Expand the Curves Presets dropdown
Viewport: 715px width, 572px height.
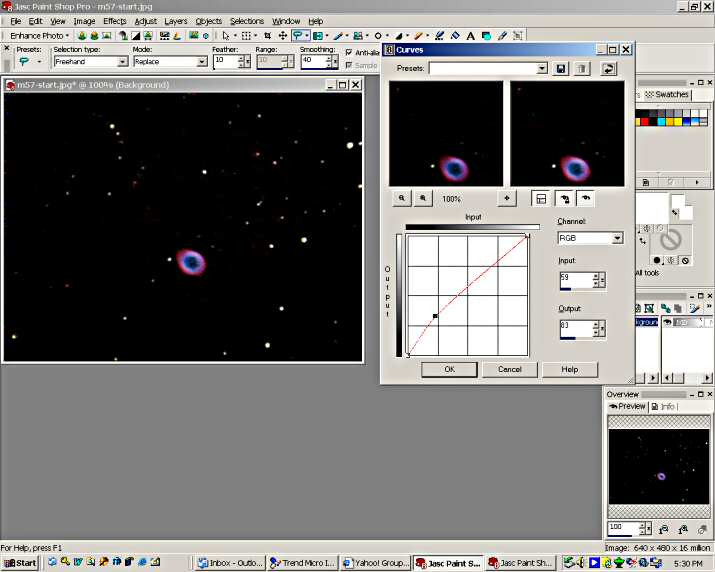542,69
